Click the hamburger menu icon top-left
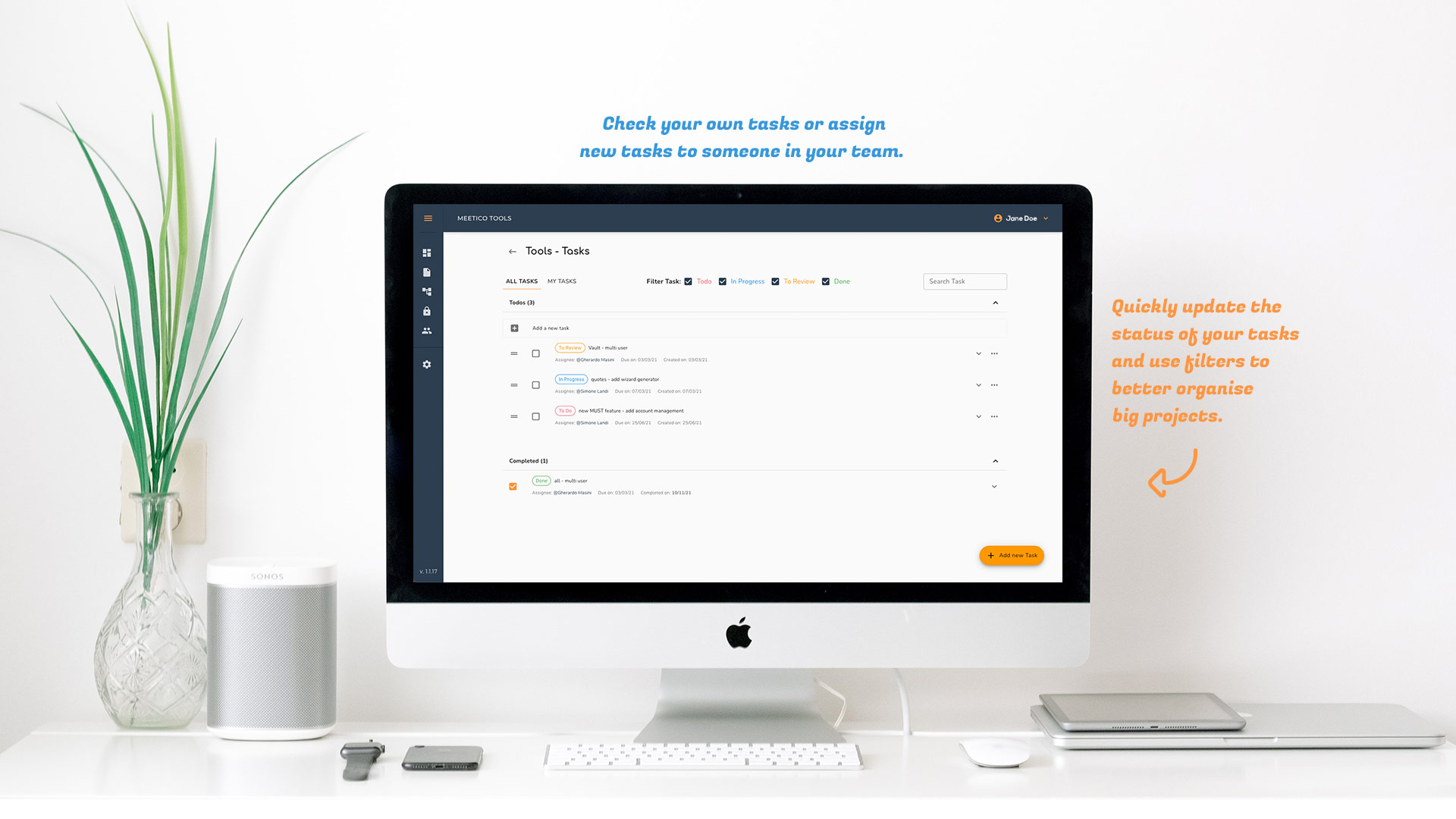Viewport: 1456px width, 819px height. pyautogui.click(x=428, y=218)
